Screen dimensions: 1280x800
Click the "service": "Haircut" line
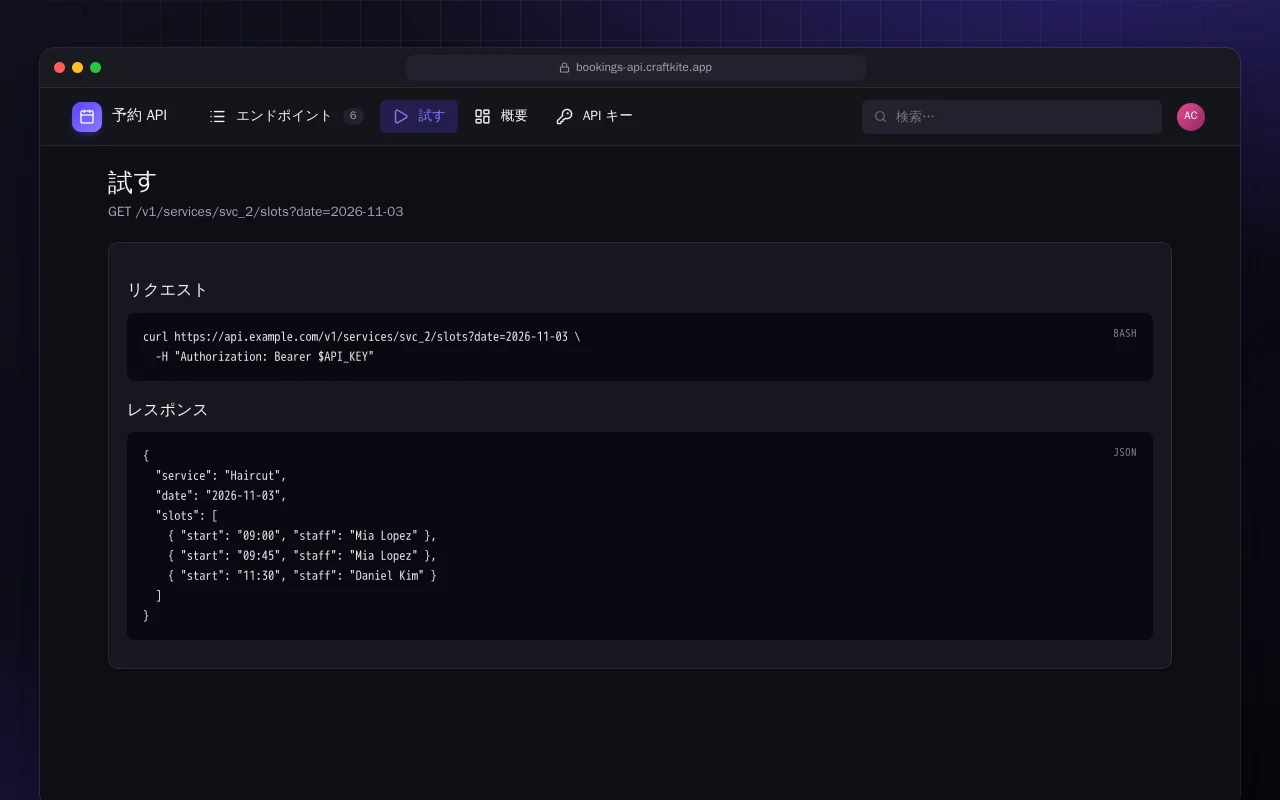coord(221,476)
